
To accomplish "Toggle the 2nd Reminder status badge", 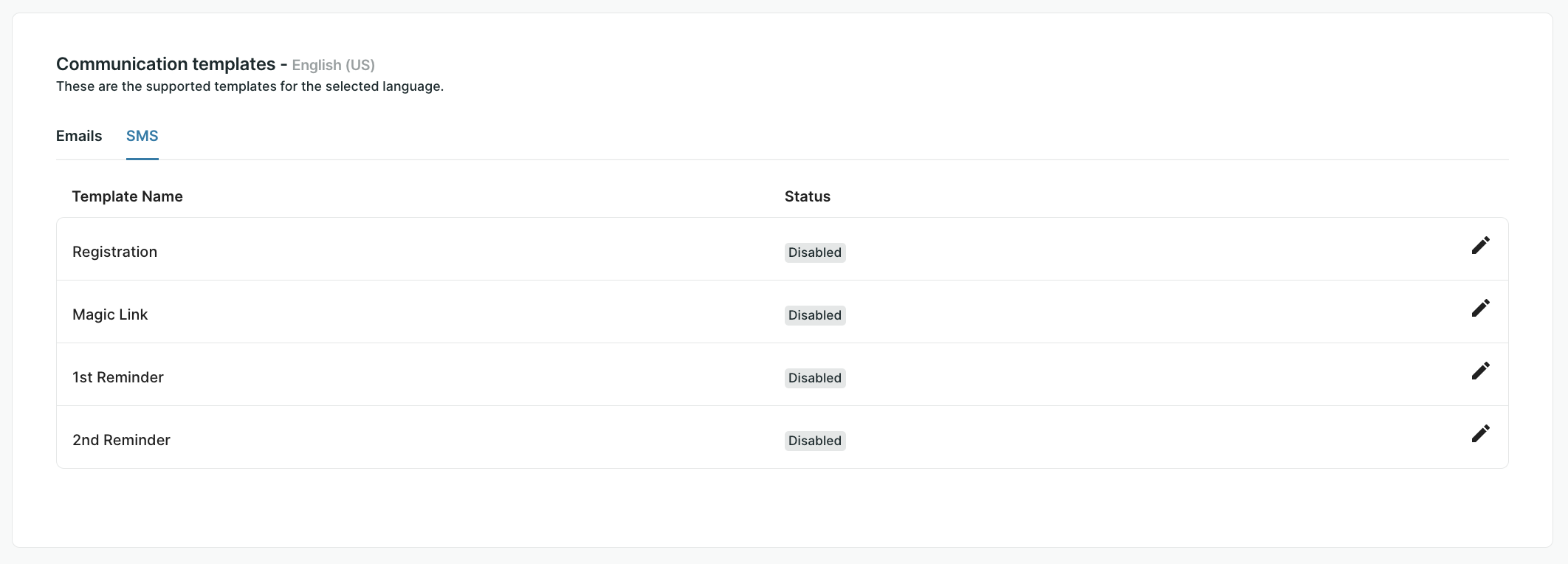I will point(814,440).
